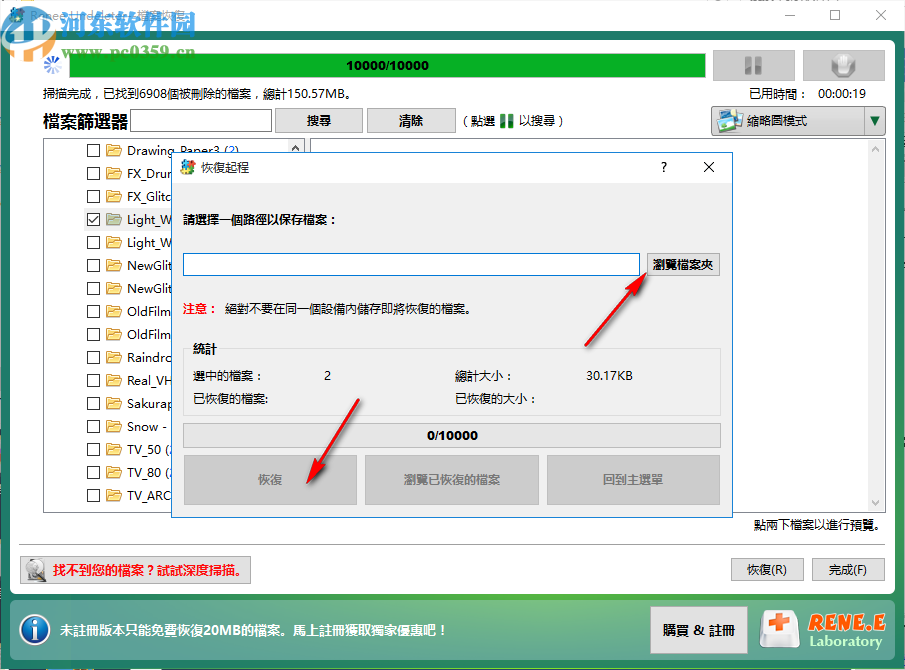
Task: Click Real_VH folder tree row text
Action: [149, 380]
